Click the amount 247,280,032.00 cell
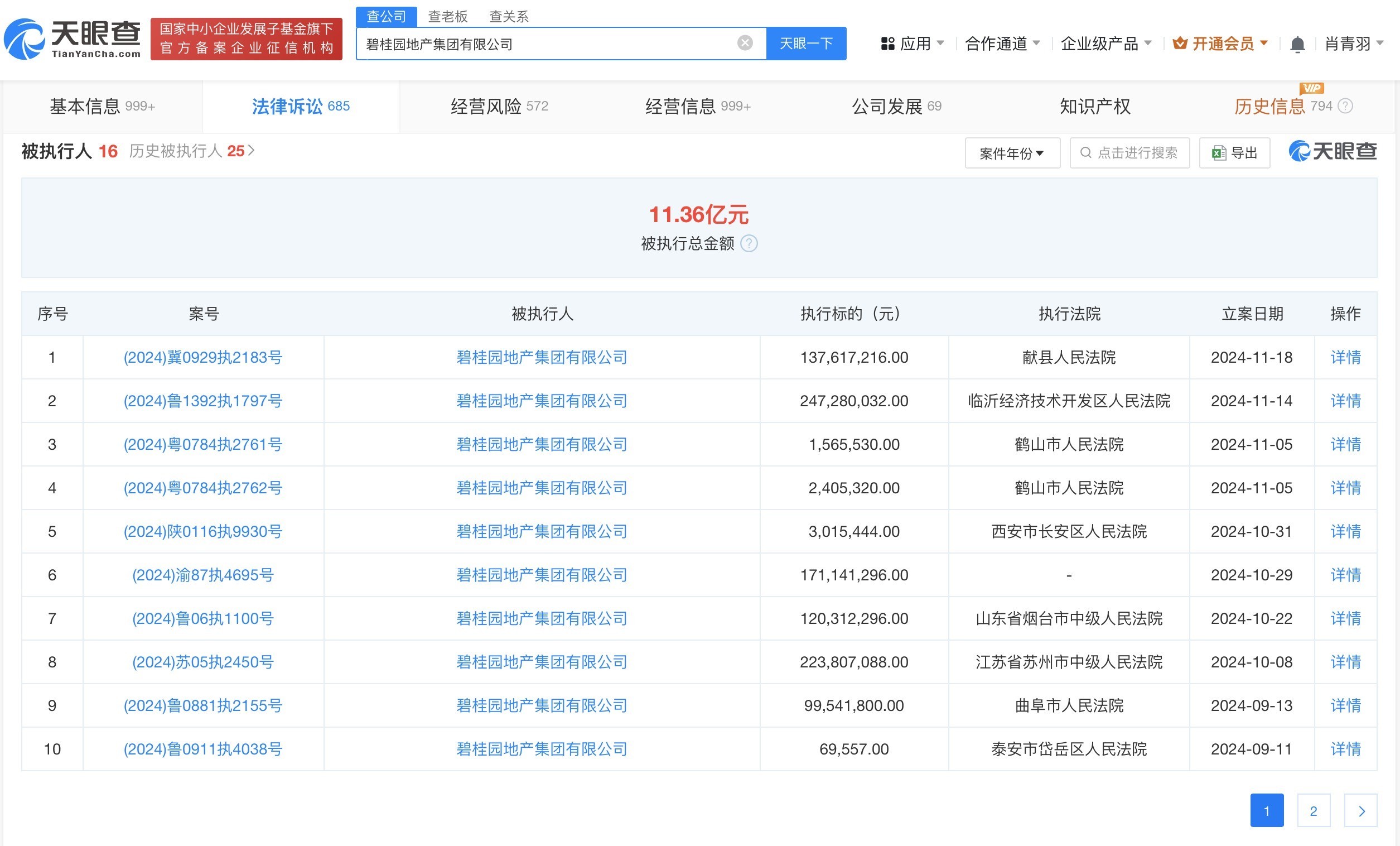1400x846 pixels. 854,401
